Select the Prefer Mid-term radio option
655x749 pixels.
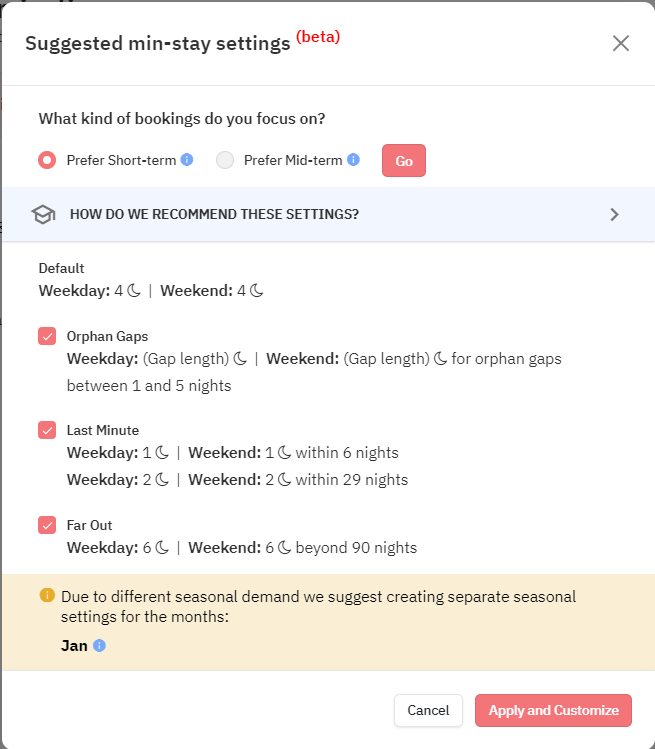tap(225, 160)
